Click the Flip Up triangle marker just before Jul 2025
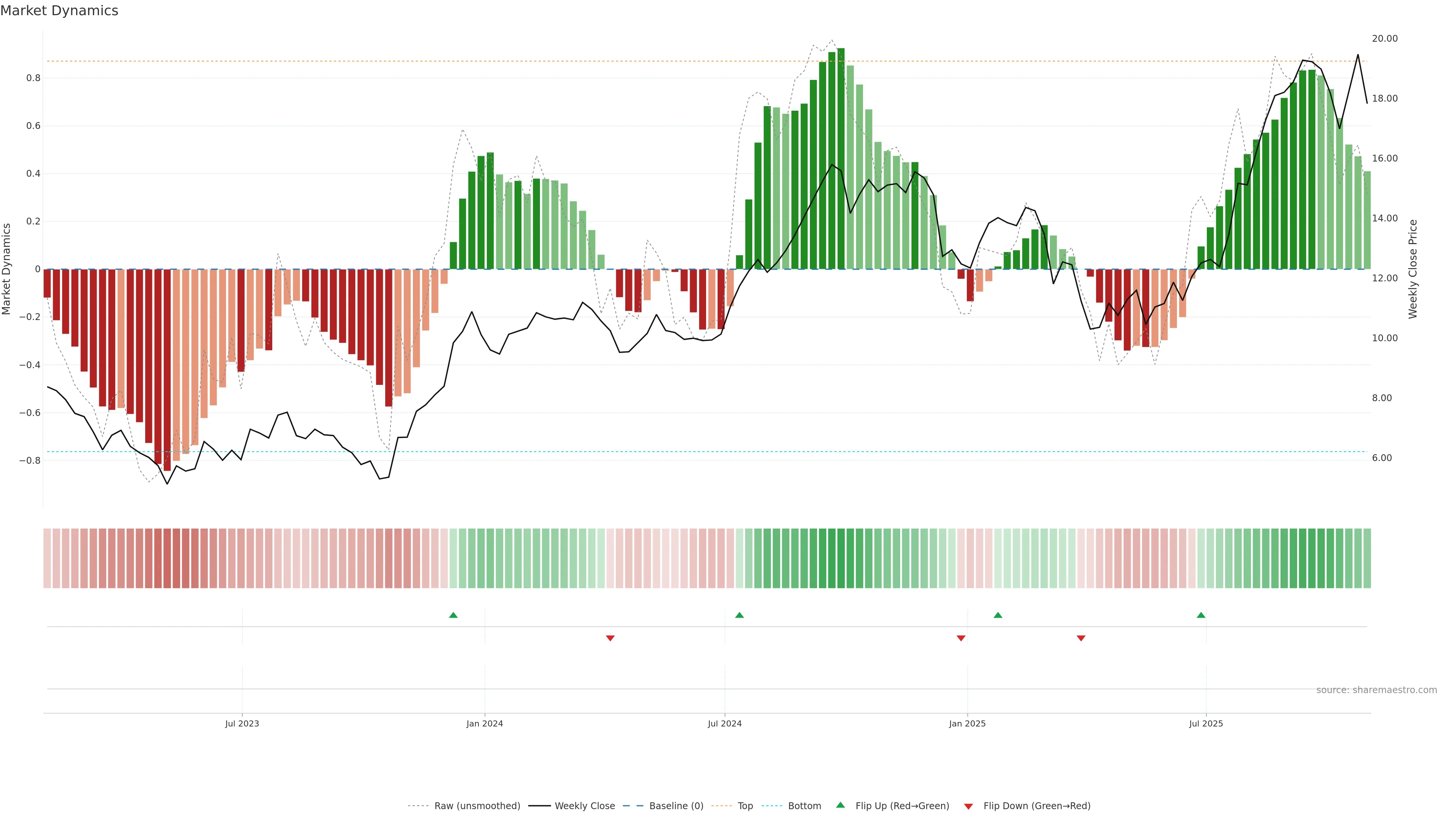Viewport: 1456px width, 819px height. [x=1201, y=615]
